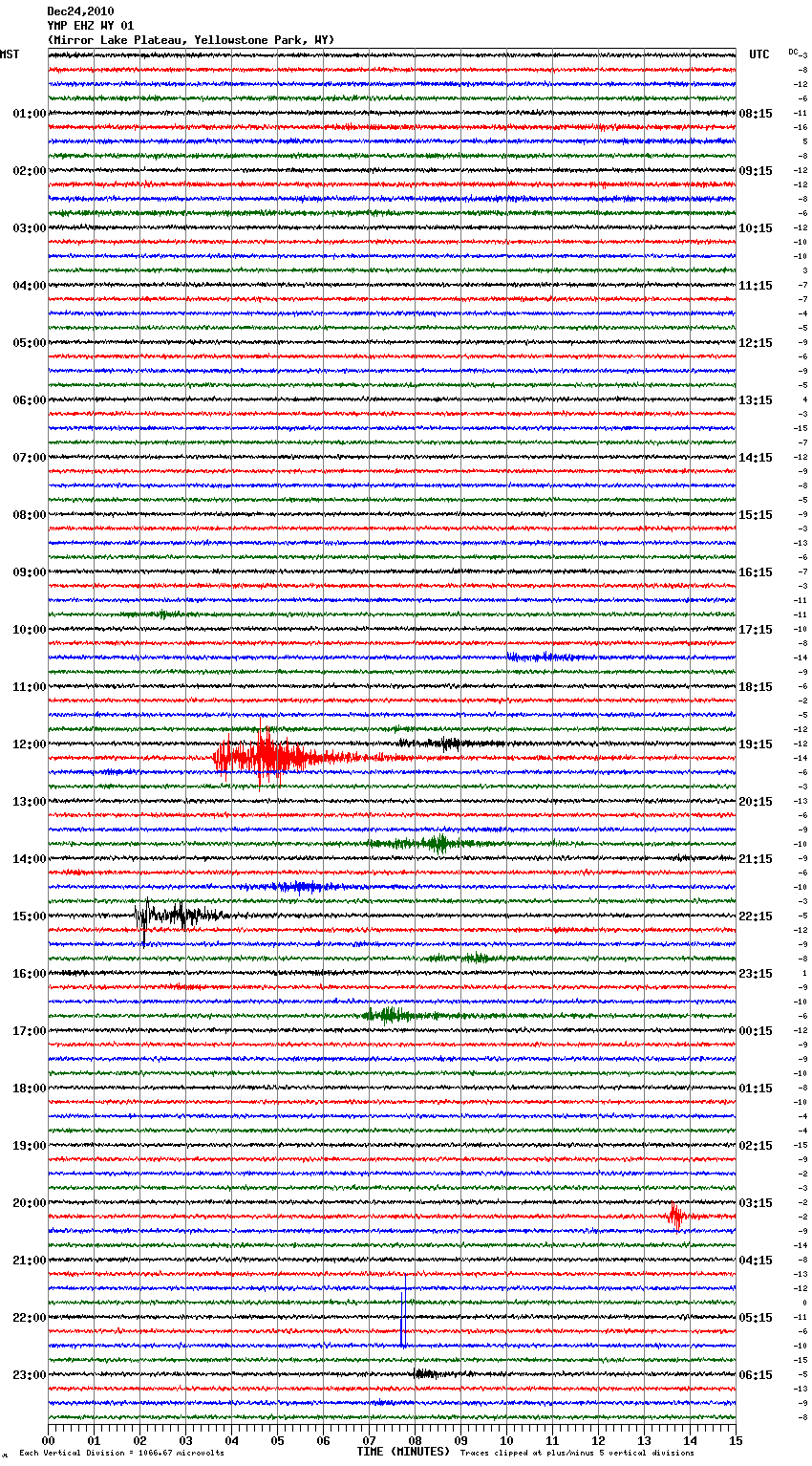This screenshot has width=812, height=1466.
Task: Click the 08:15 UTC time label
Action: [x=756, y=114]
